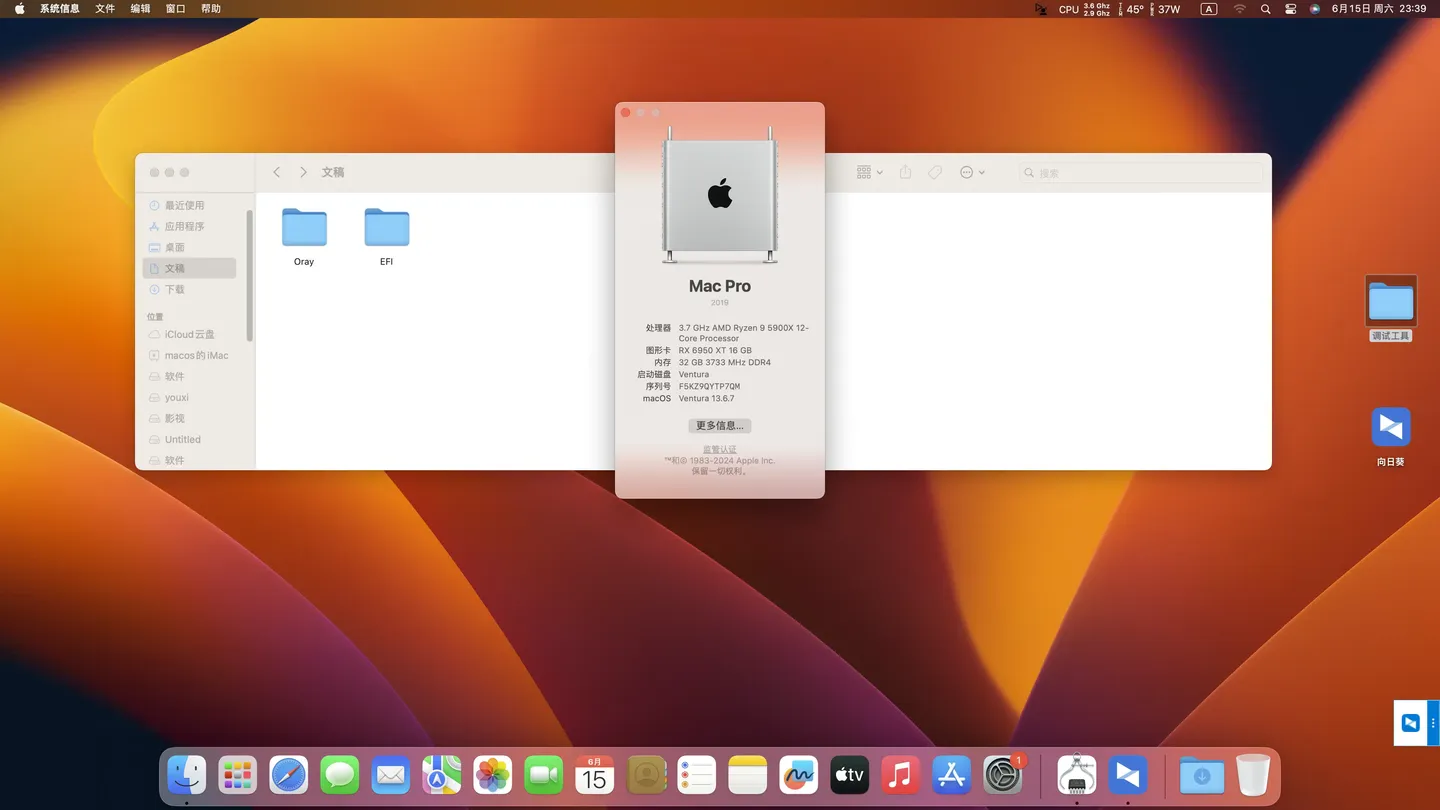Open the 监管认证 link

pyautogui.click(x=719, y=450)
